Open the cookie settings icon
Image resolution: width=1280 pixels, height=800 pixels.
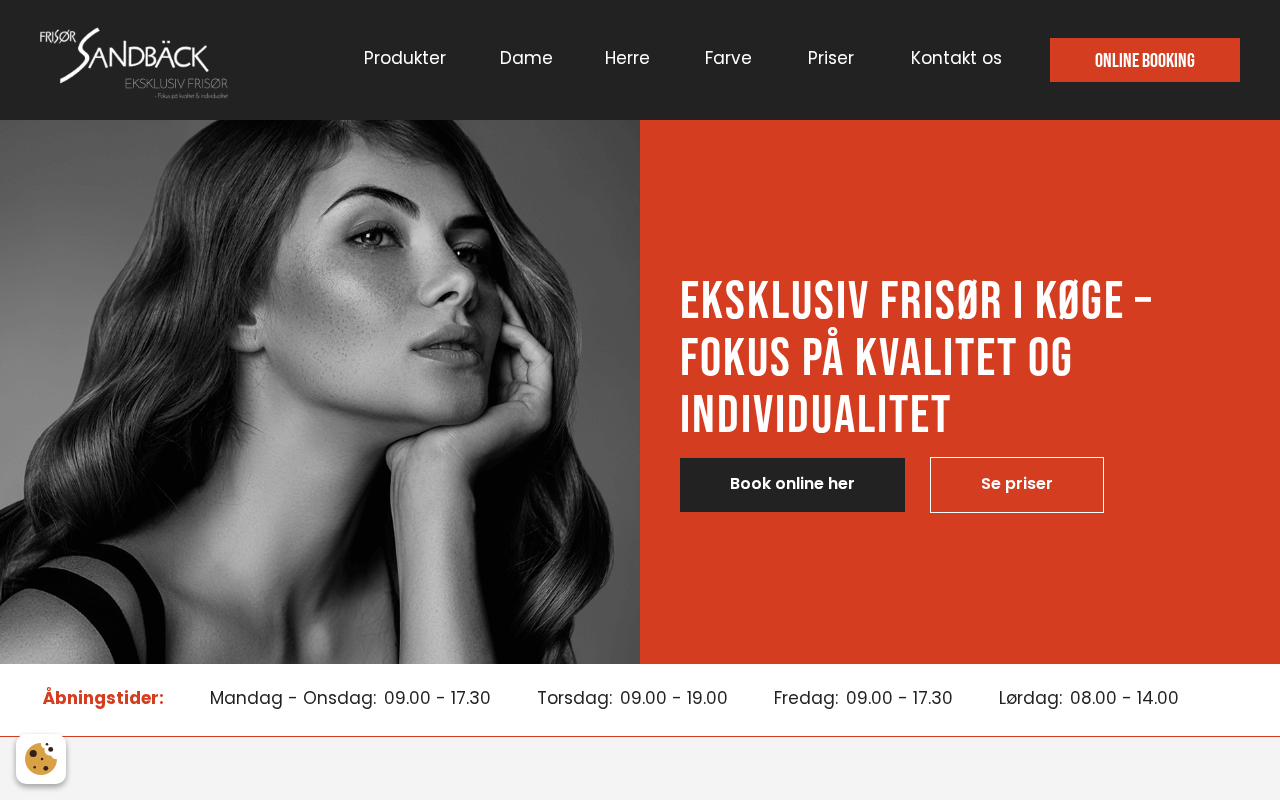point(41,759)
